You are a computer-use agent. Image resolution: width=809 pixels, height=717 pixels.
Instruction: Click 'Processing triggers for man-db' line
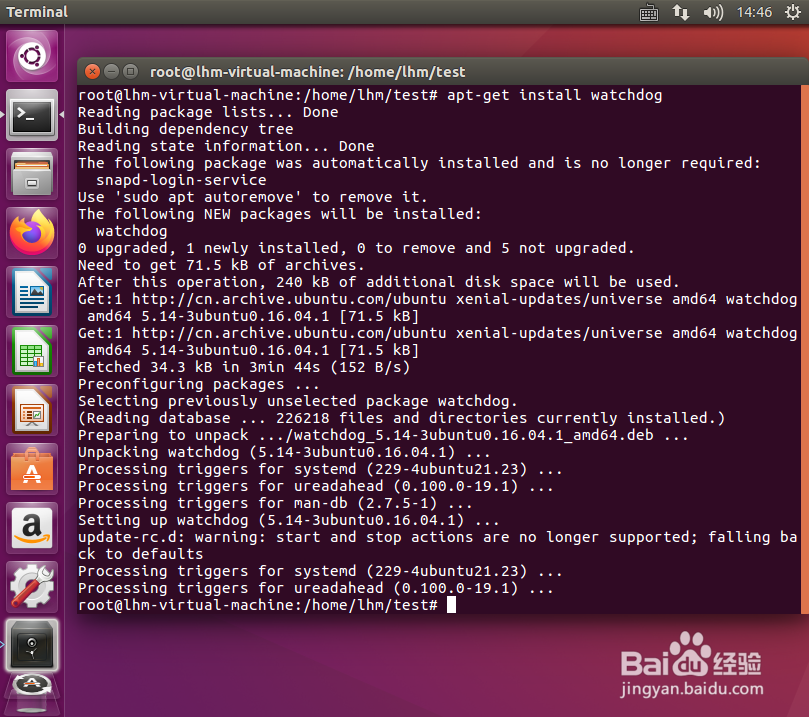coord(275,503)
